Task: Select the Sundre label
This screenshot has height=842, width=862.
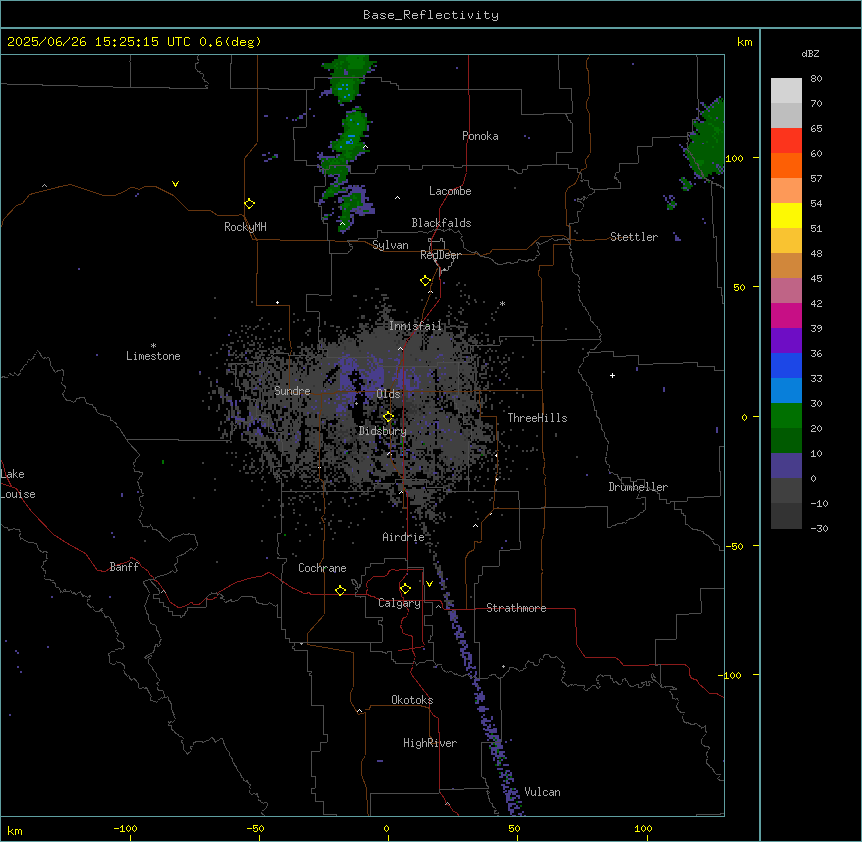Action: coord(292,391)
